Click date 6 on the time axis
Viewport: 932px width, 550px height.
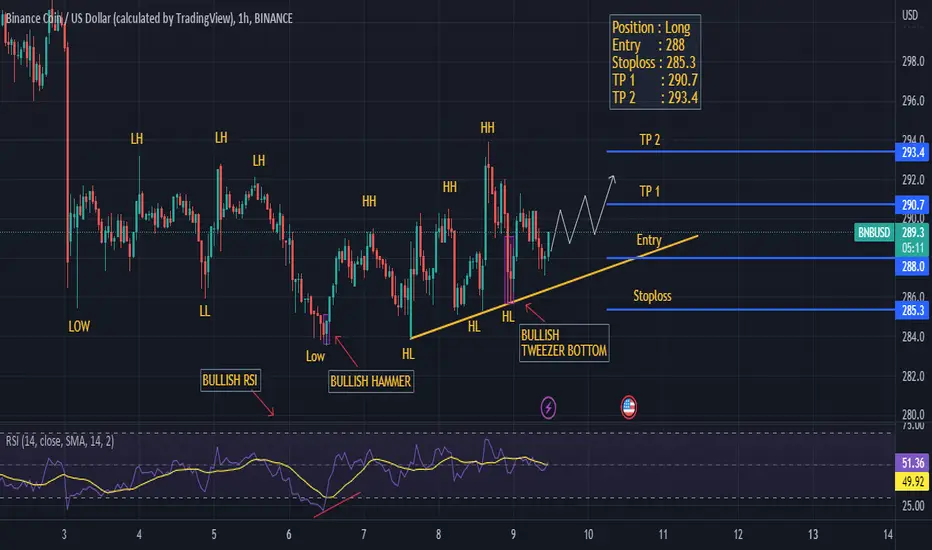tap(289, 534)
